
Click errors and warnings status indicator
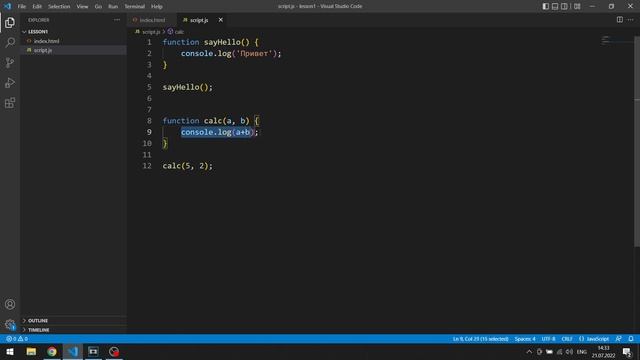(17, 339)
